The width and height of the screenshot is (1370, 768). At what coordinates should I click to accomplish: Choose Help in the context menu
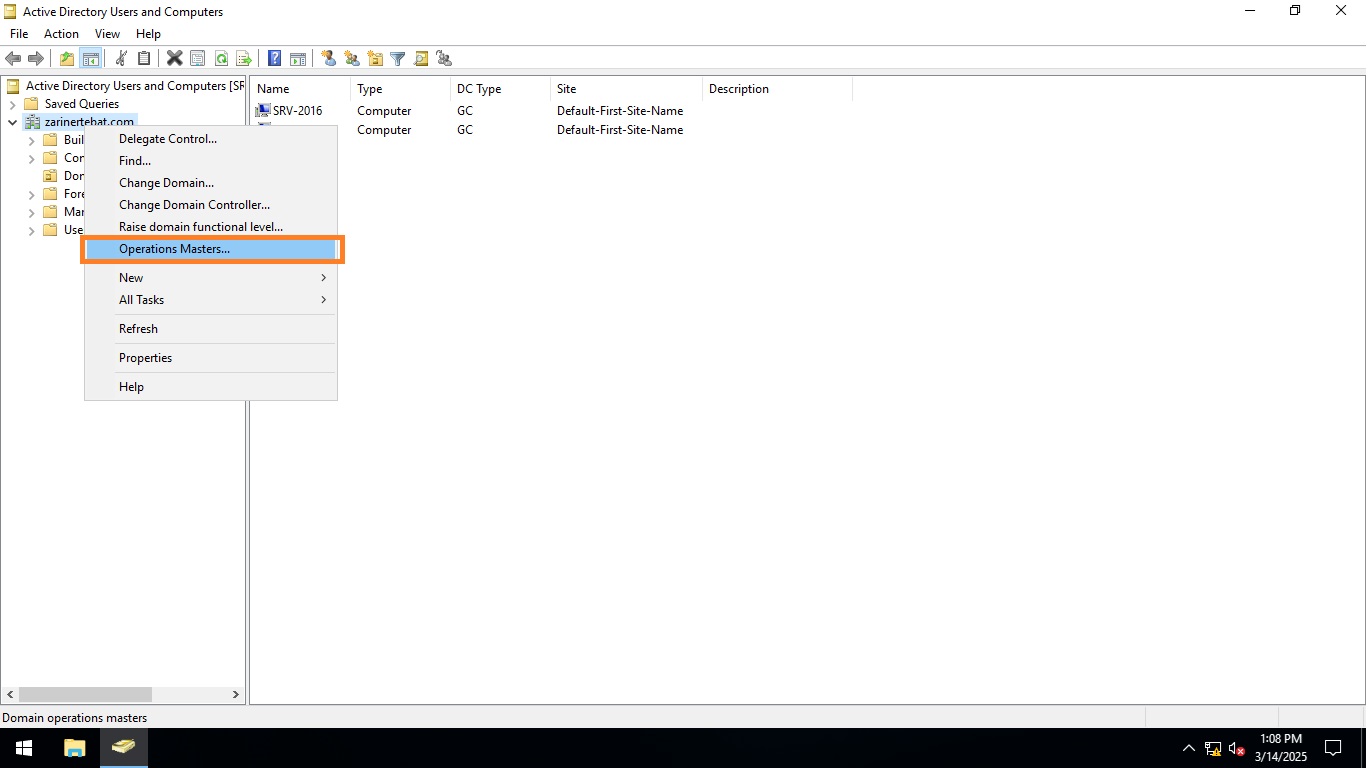[x=211, y=387]
